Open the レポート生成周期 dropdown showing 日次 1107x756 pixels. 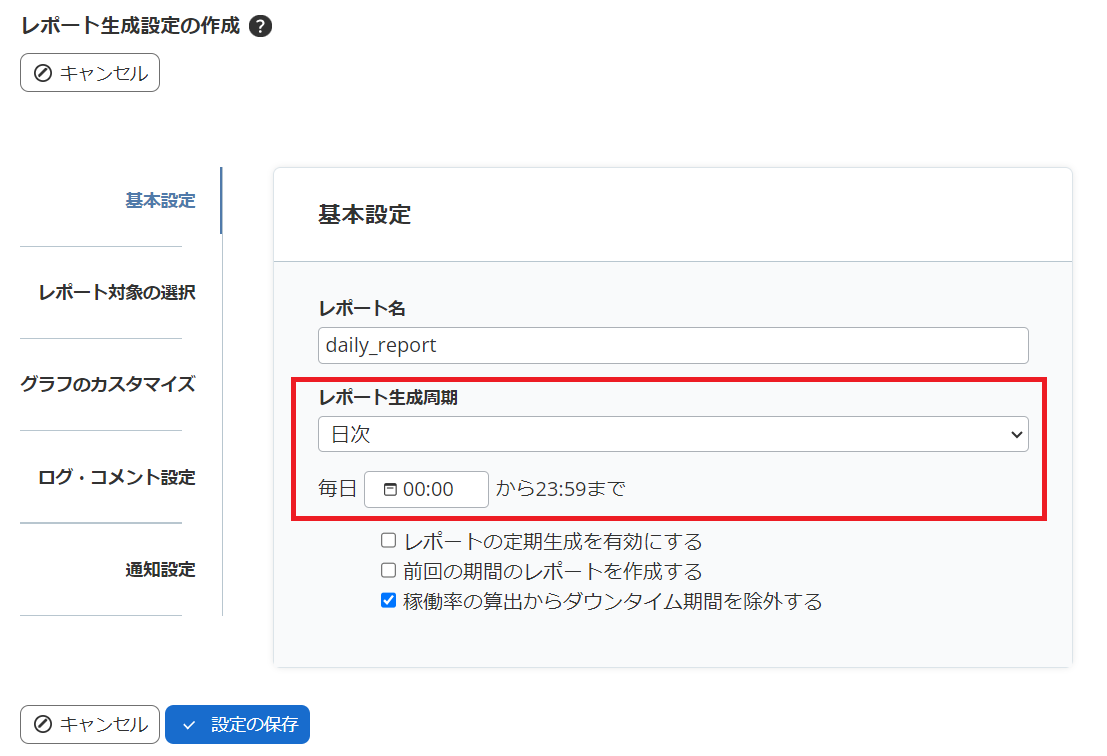click(x=672, y=434)
